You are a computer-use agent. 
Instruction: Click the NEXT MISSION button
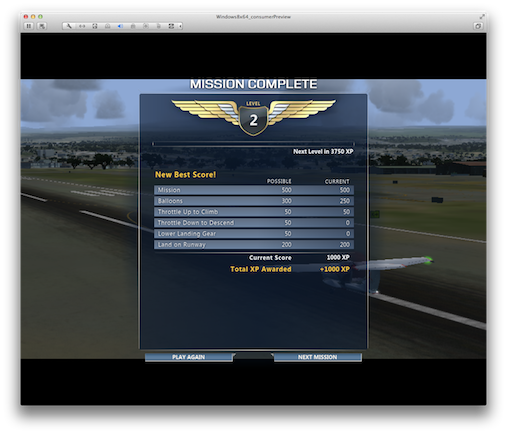317,357
